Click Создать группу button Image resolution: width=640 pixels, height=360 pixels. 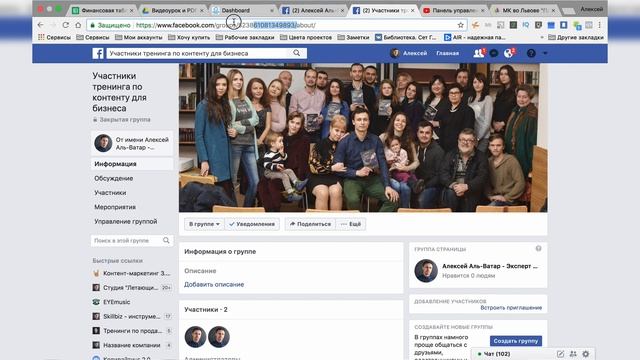tap(516, 341)
